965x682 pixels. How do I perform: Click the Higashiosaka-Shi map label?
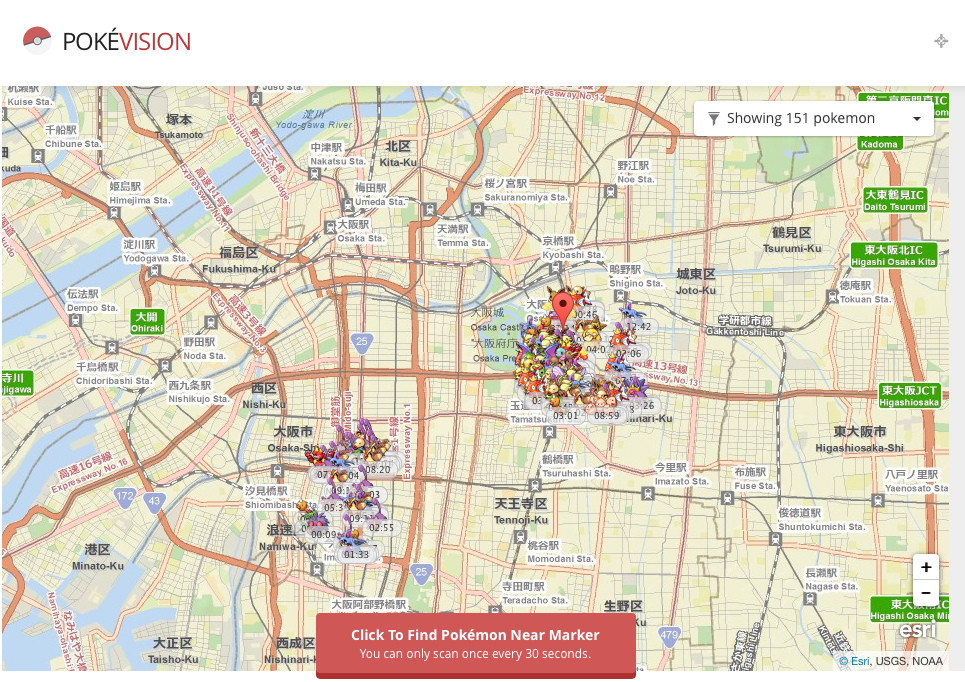859,448
